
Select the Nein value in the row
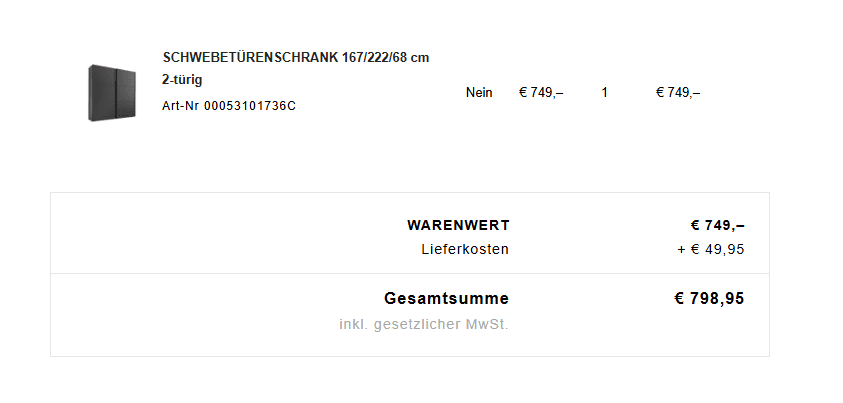coord(479,92)
